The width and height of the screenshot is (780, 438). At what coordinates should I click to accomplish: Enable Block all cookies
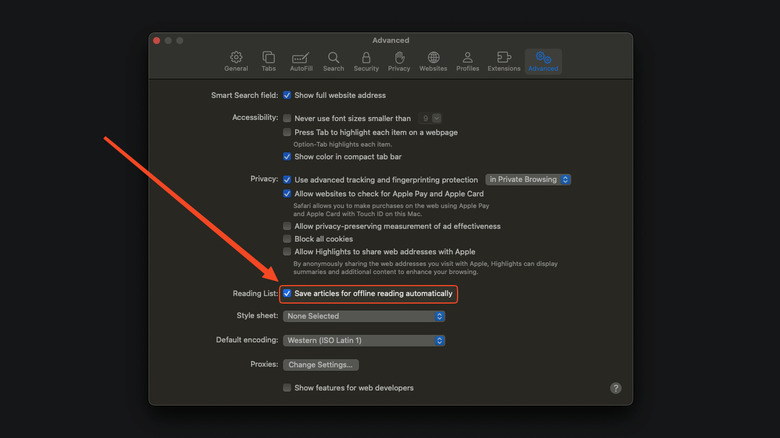[288, 239]
